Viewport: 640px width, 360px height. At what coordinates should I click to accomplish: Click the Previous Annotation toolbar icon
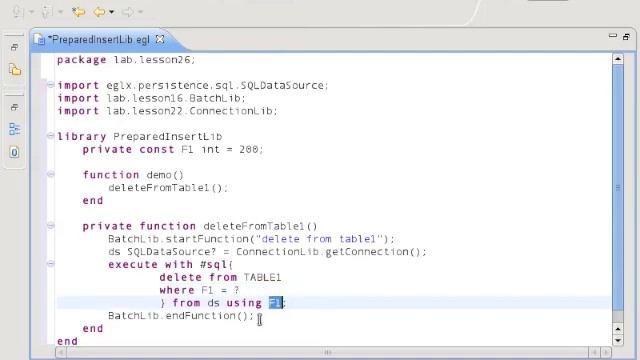pos(47,12)
